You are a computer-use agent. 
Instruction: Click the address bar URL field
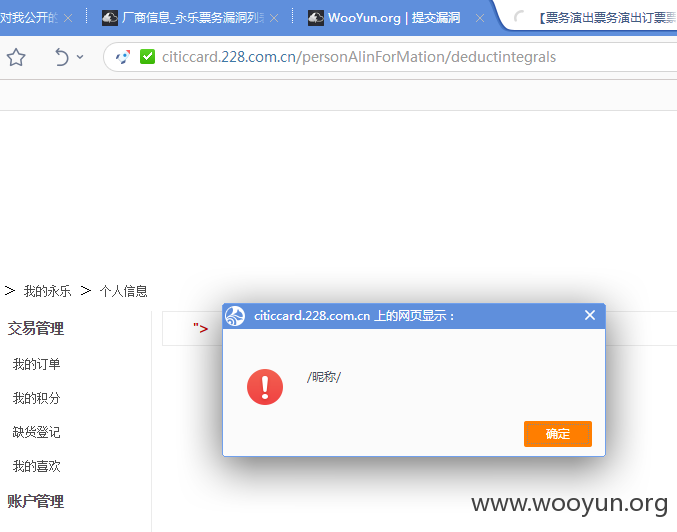(390, 57)
